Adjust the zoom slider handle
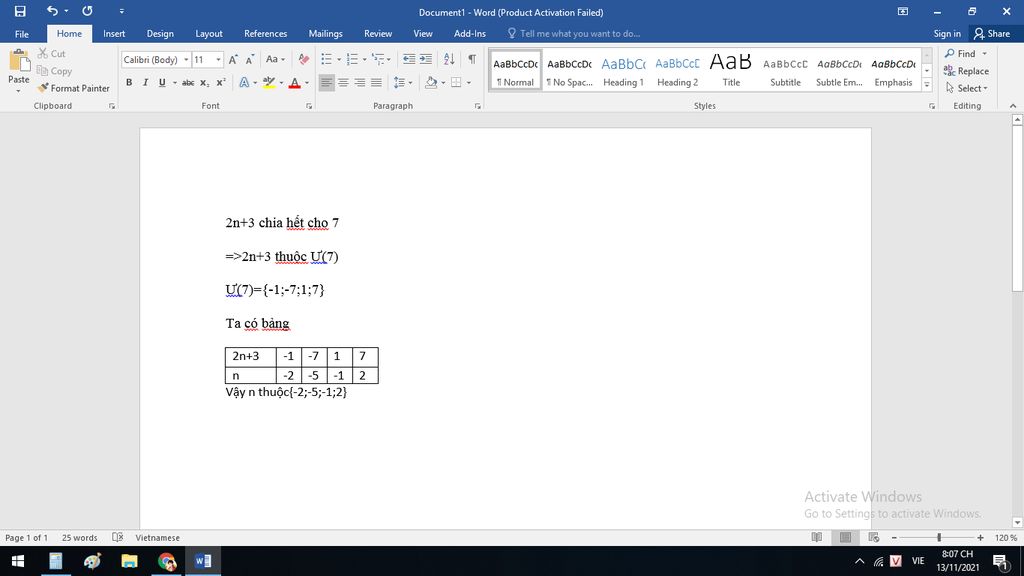Screen dimensions: 1024x576 (939, 537)
